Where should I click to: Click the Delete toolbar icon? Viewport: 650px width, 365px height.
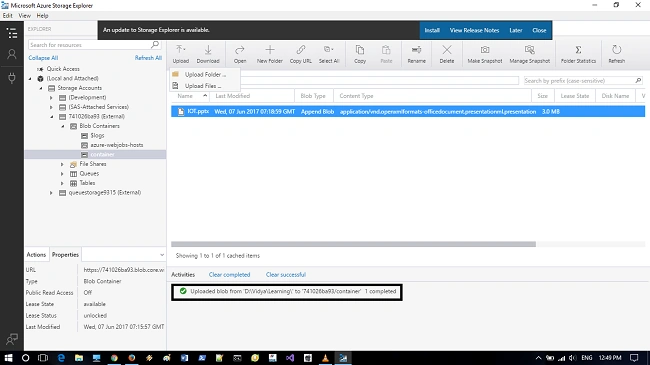tap(446, 54)
